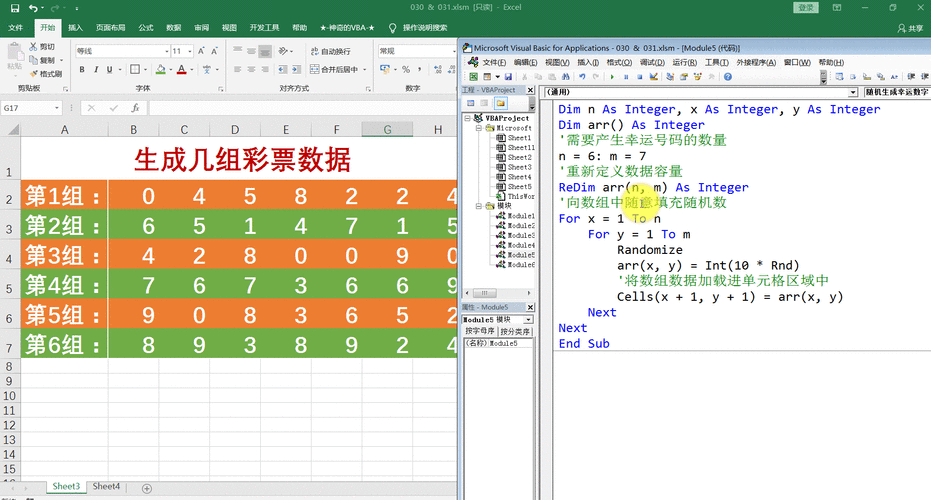
Task: Run the macro with the green play icon
Action: [x=611, y=76]
